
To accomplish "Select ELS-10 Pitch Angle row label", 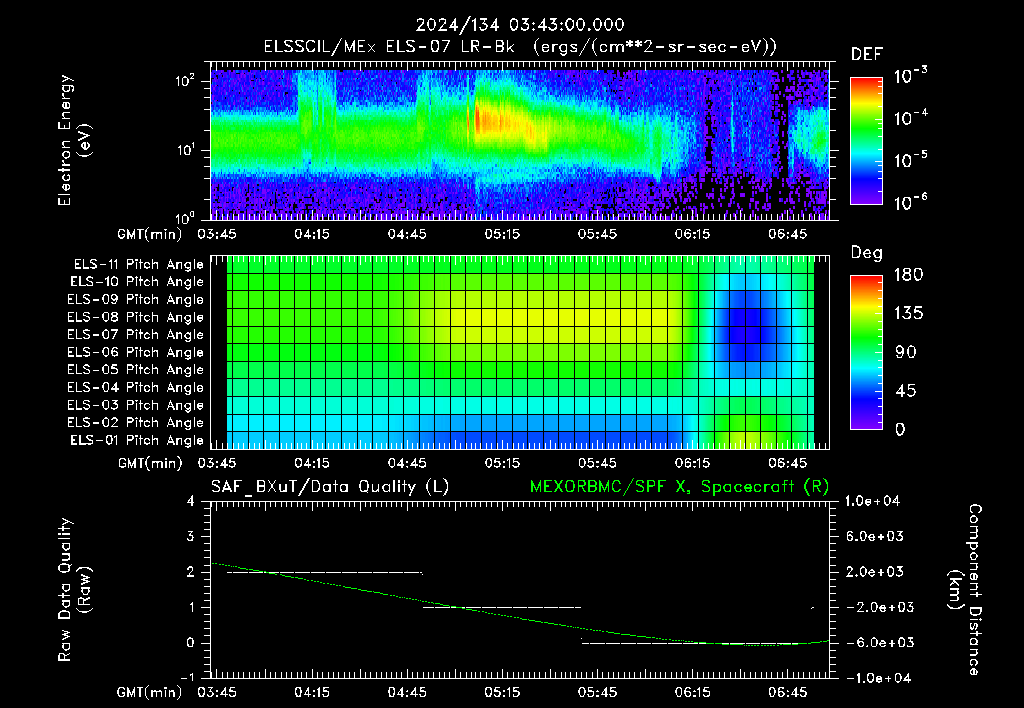I will pyautogui.click(x=137, y=282).
